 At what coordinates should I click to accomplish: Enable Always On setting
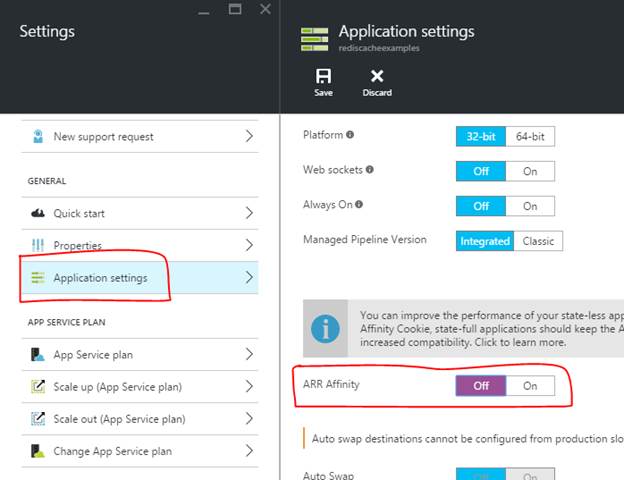pyautogui.click(x=530, y=206)
